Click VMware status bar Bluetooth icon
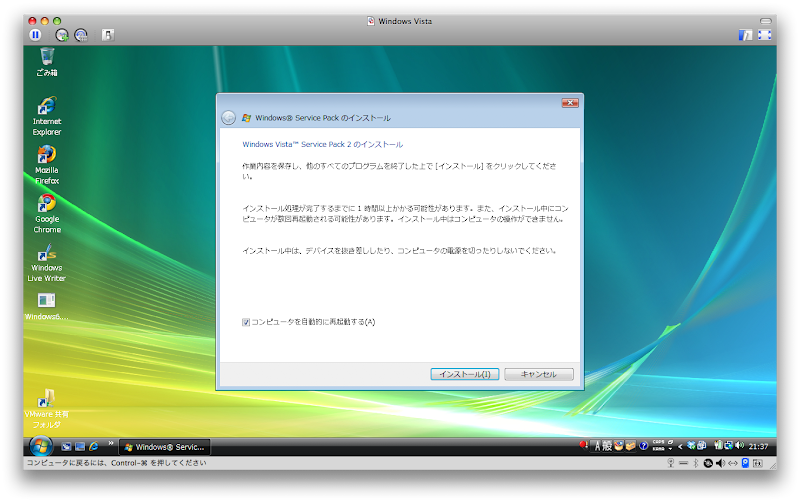Screen dimensions: 800x502 point(695,463)
